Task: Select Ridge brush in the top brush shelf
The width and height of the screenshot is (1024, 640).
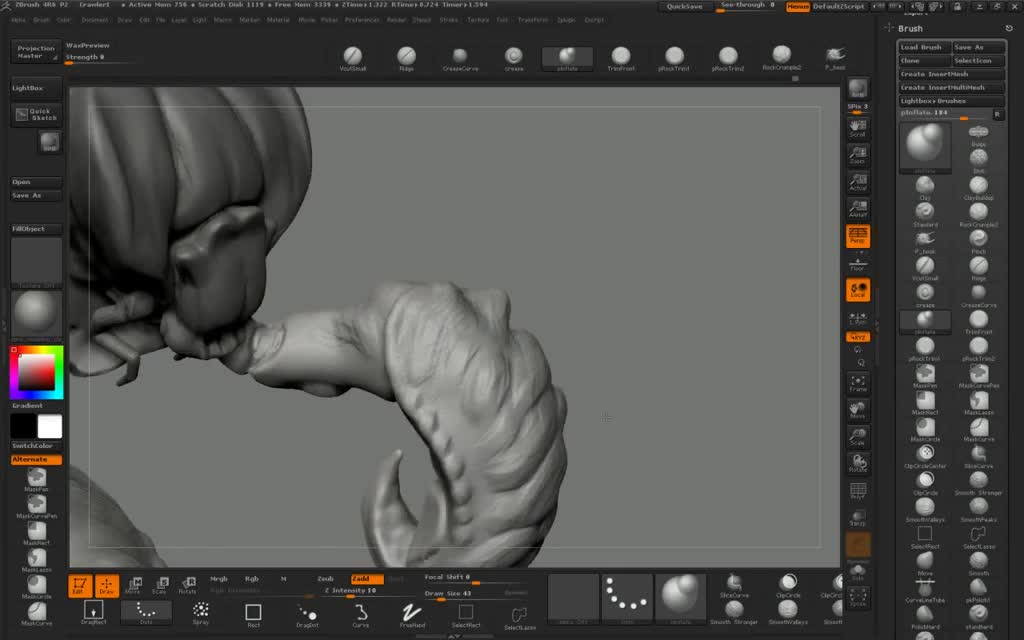Action: 406,58
